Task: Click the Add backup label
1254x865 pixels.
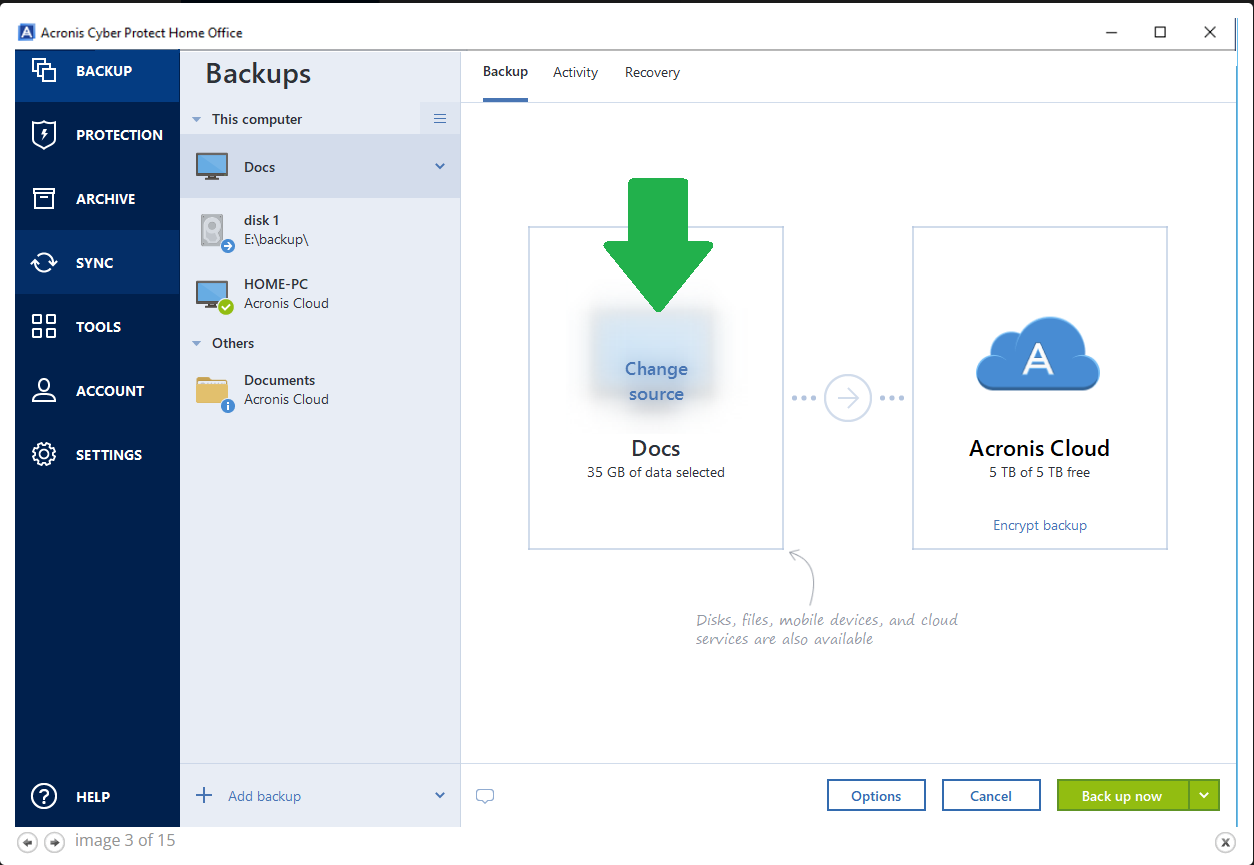Action: click(x=264, y=796)
